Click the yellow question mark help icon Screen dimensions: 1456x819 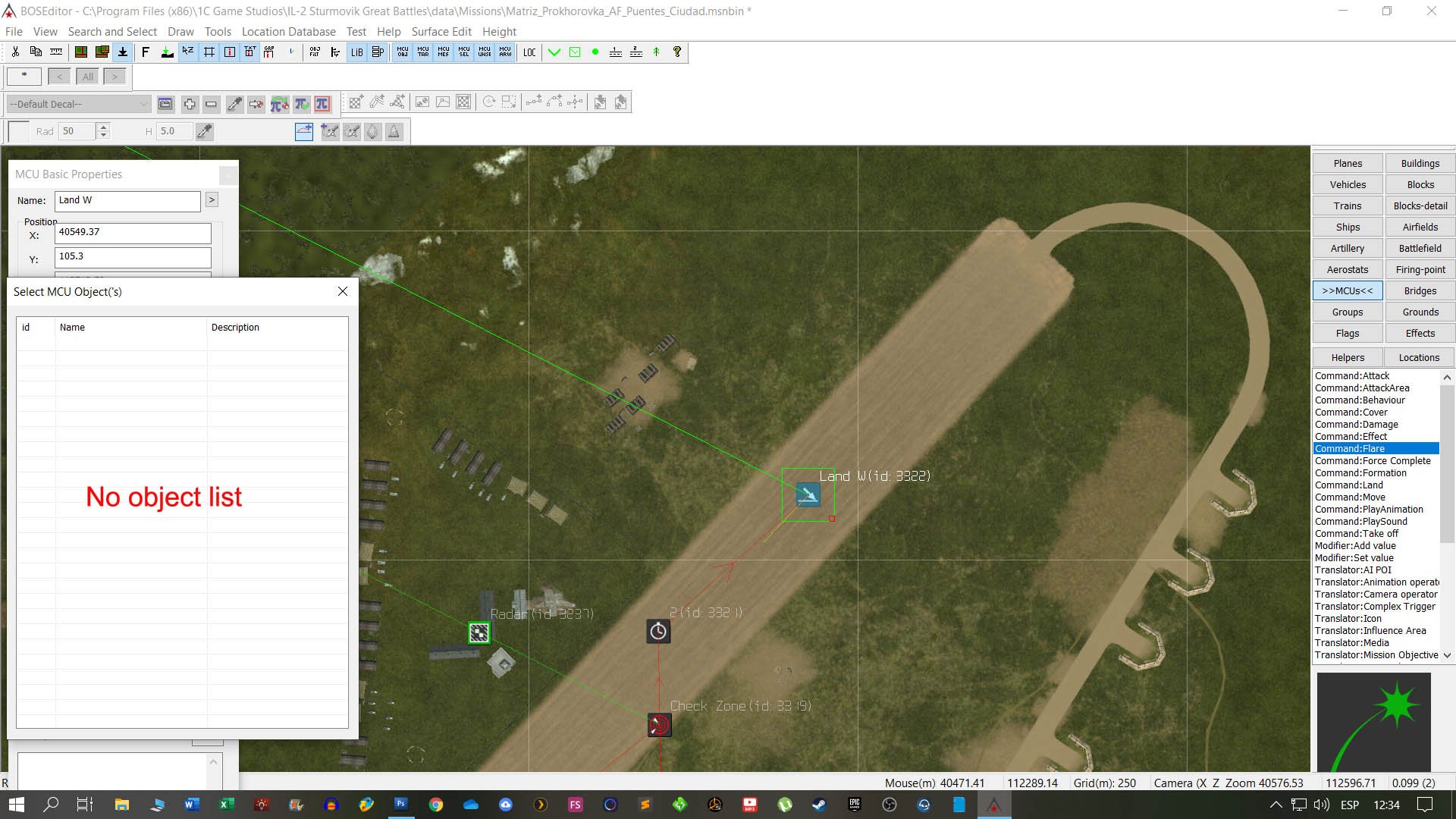[677, 52]
